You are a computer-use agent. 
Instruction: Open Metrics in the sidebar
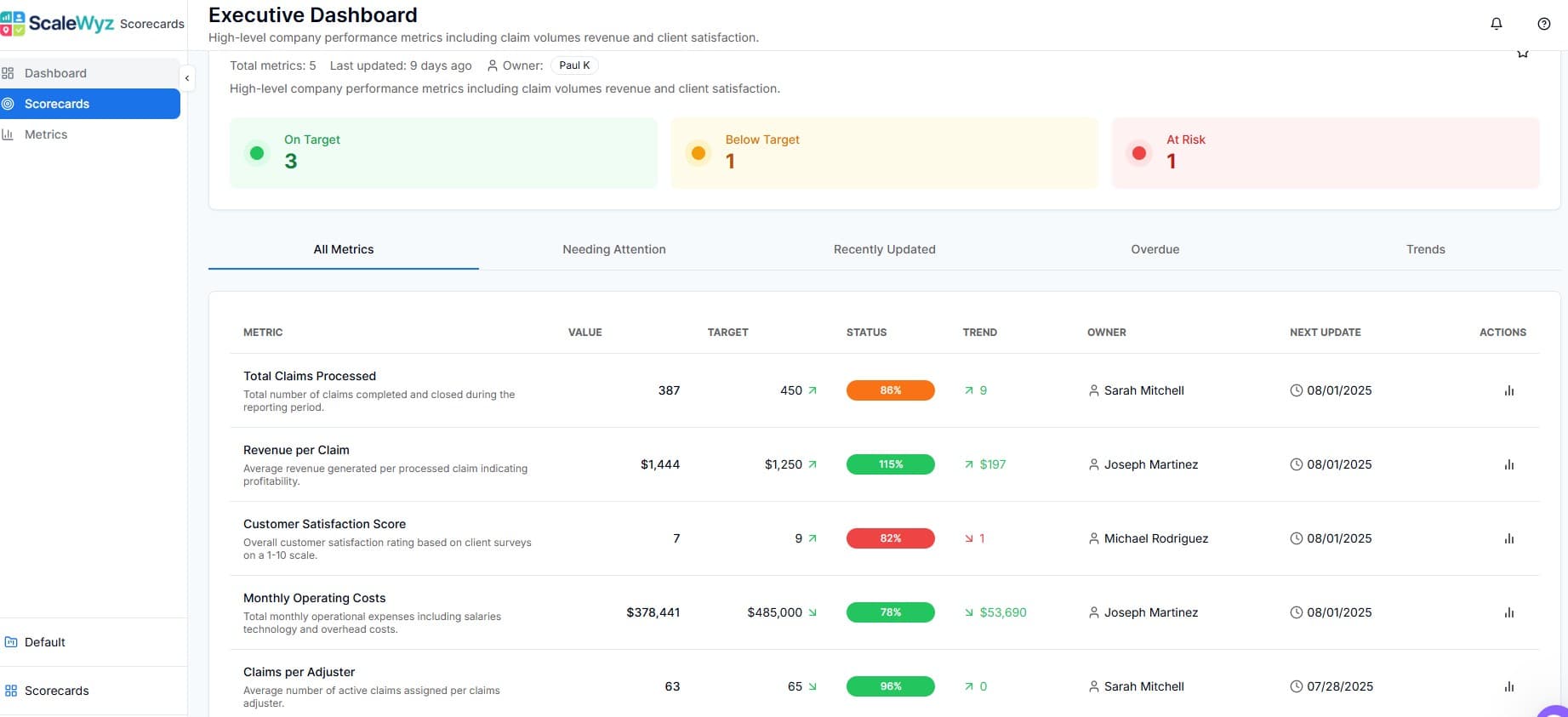46,134
